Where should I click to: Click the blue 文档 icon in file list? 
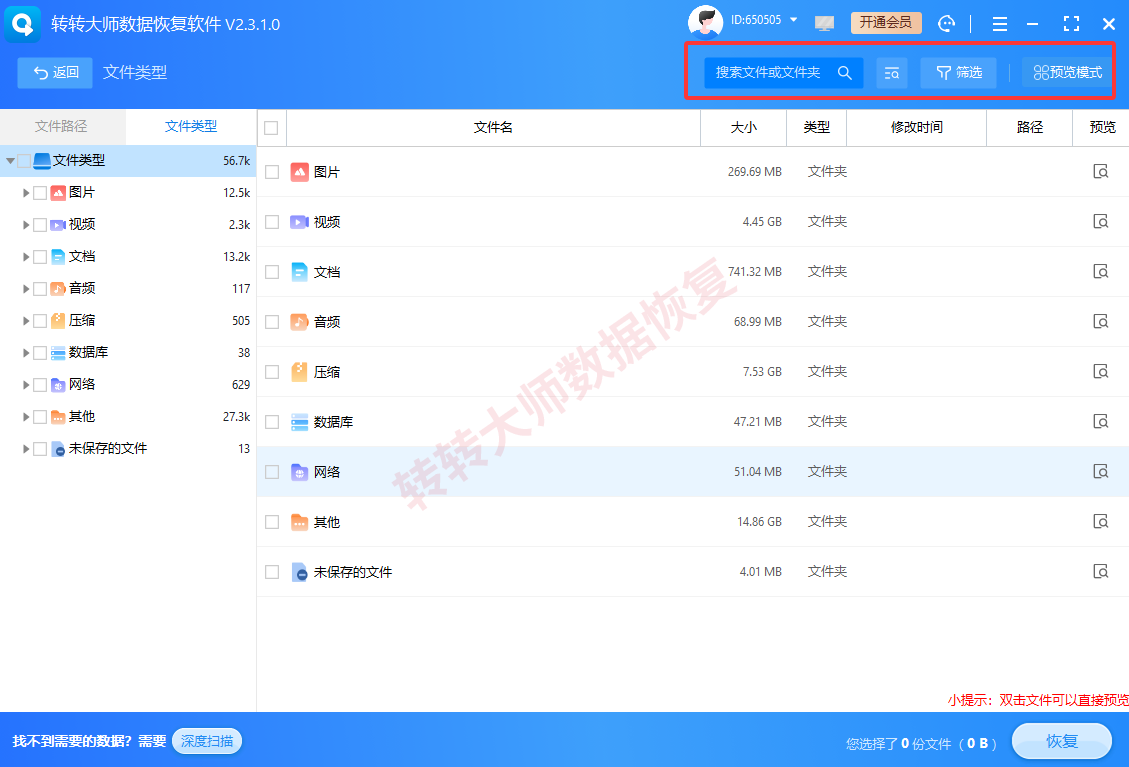point(300,272)
